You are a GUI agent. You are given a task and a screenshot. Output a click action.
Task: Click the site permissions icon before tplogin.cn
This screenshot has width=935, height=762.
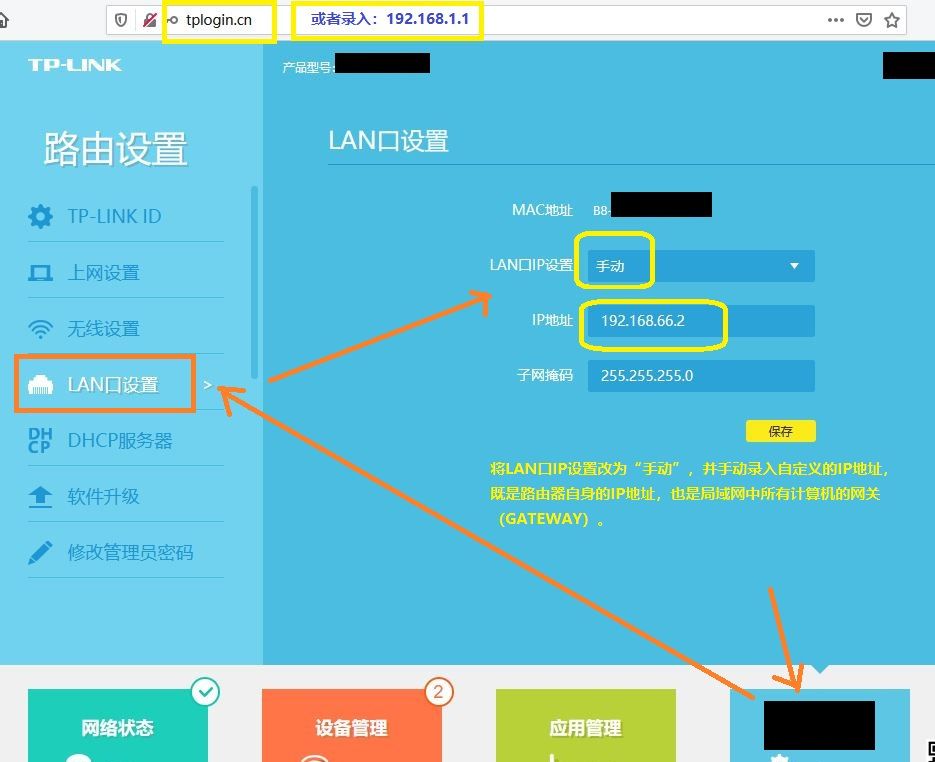pyautogui.click(x=172, y=20)
